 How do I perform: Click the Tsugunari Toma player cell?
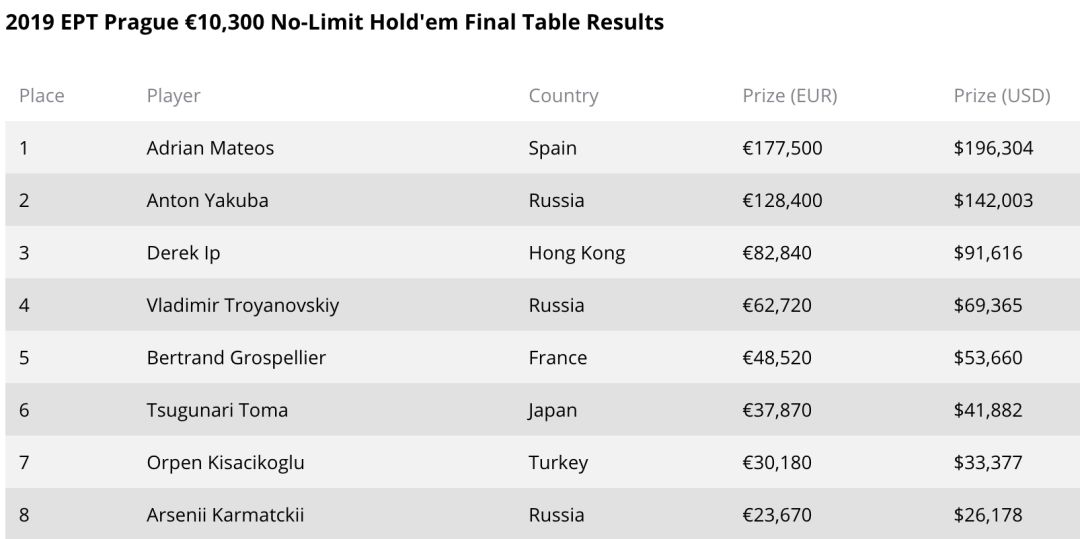[x=217, y=410]
